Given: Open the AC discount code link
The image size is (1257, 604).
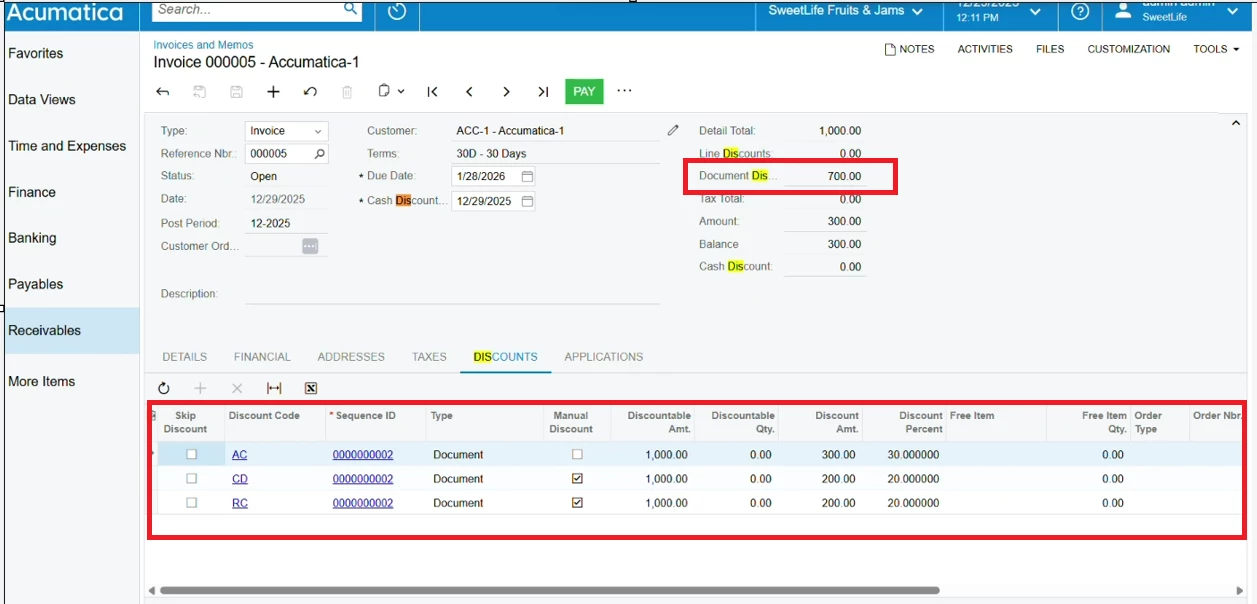Looking at the screenshot, I should [x=240, y=455].
